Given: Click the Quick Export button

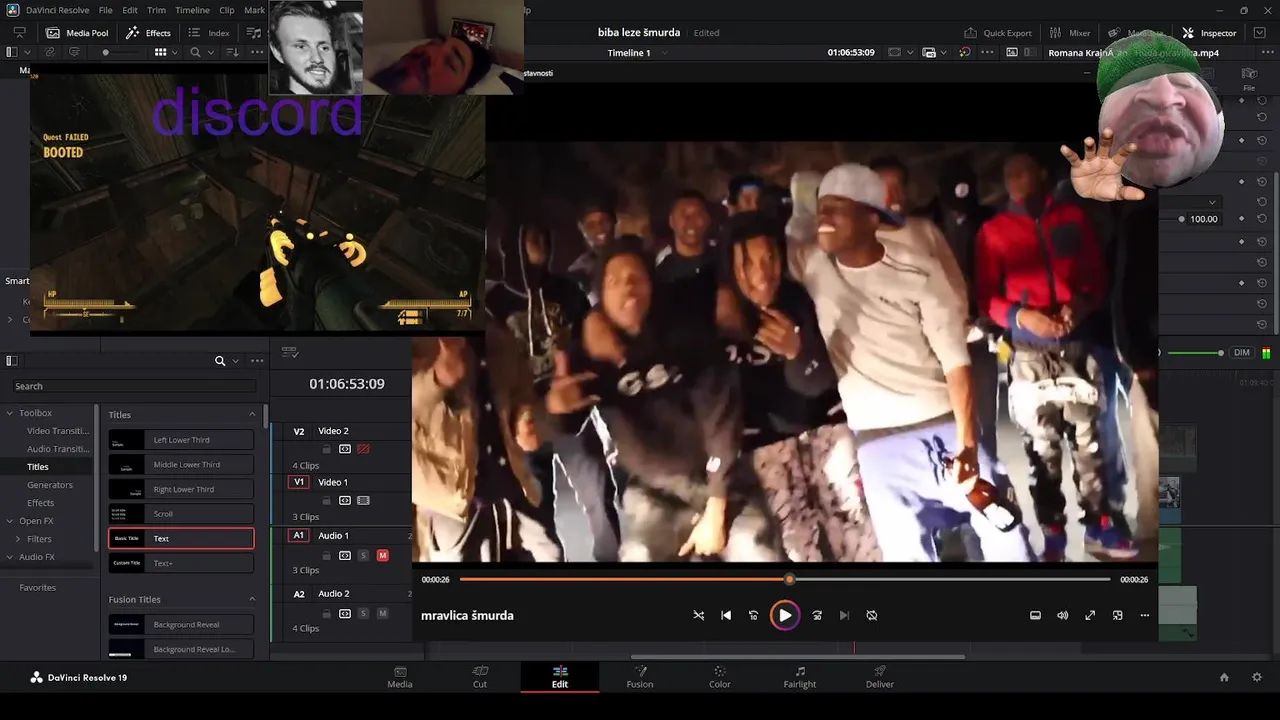Looking at the screenshot, I should pos(997,33).
